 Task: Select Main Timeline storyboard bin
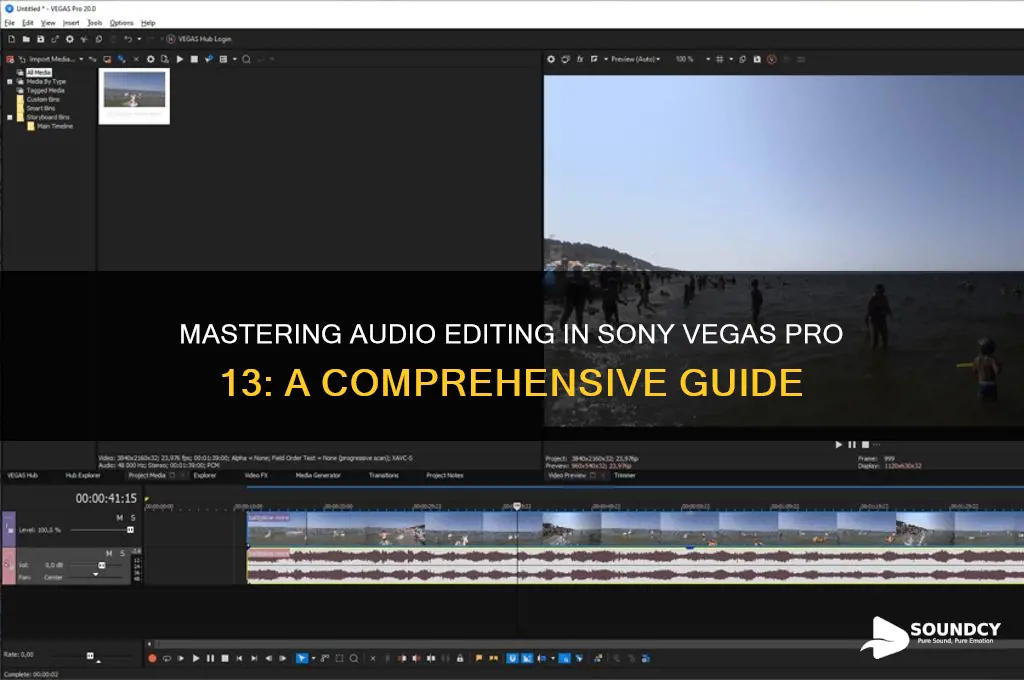tap(55, 126)
